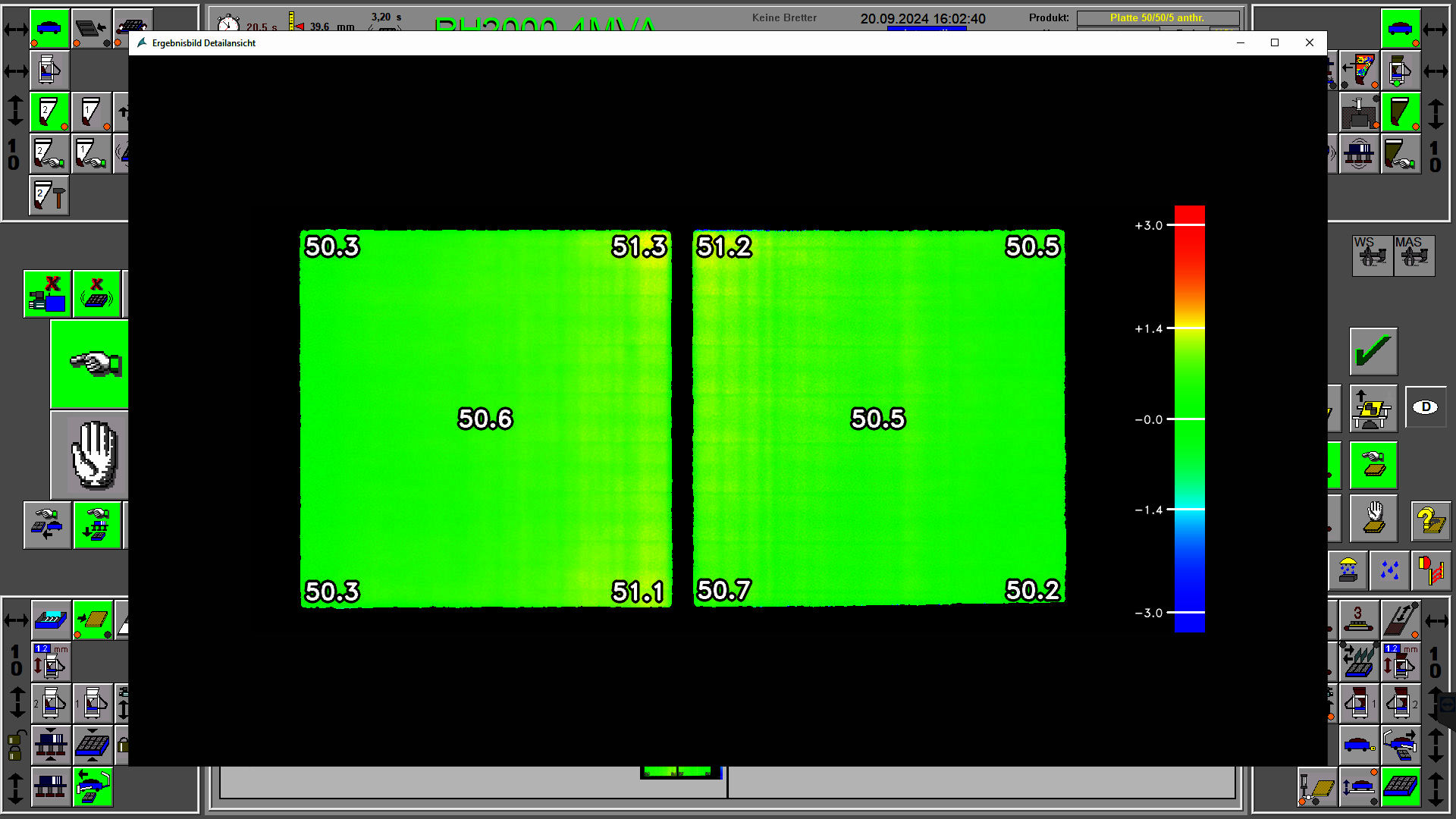Open the MAS pliers tool button

1414,255
